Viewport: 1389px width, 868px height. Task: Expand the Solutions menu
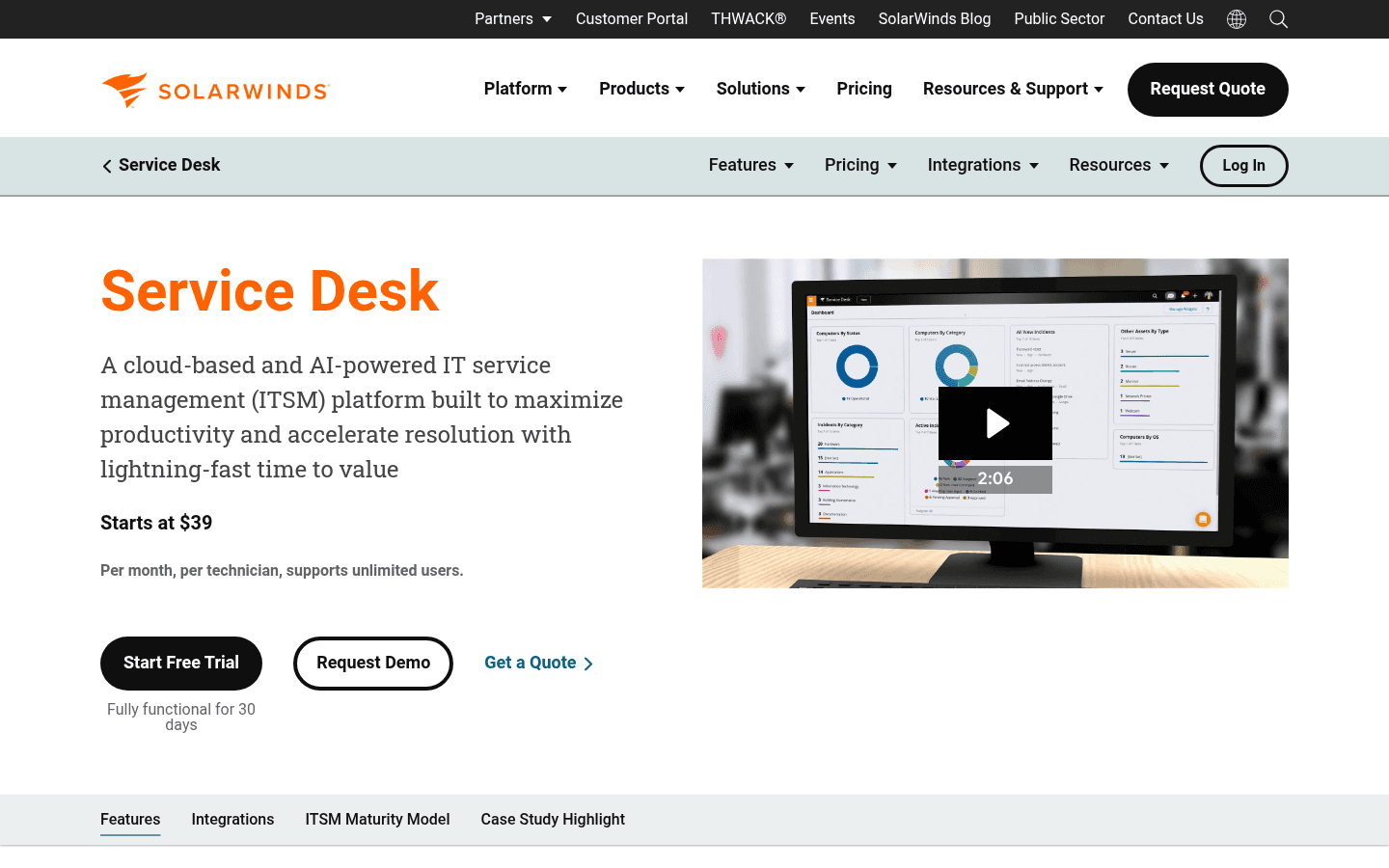click(761, 89)
